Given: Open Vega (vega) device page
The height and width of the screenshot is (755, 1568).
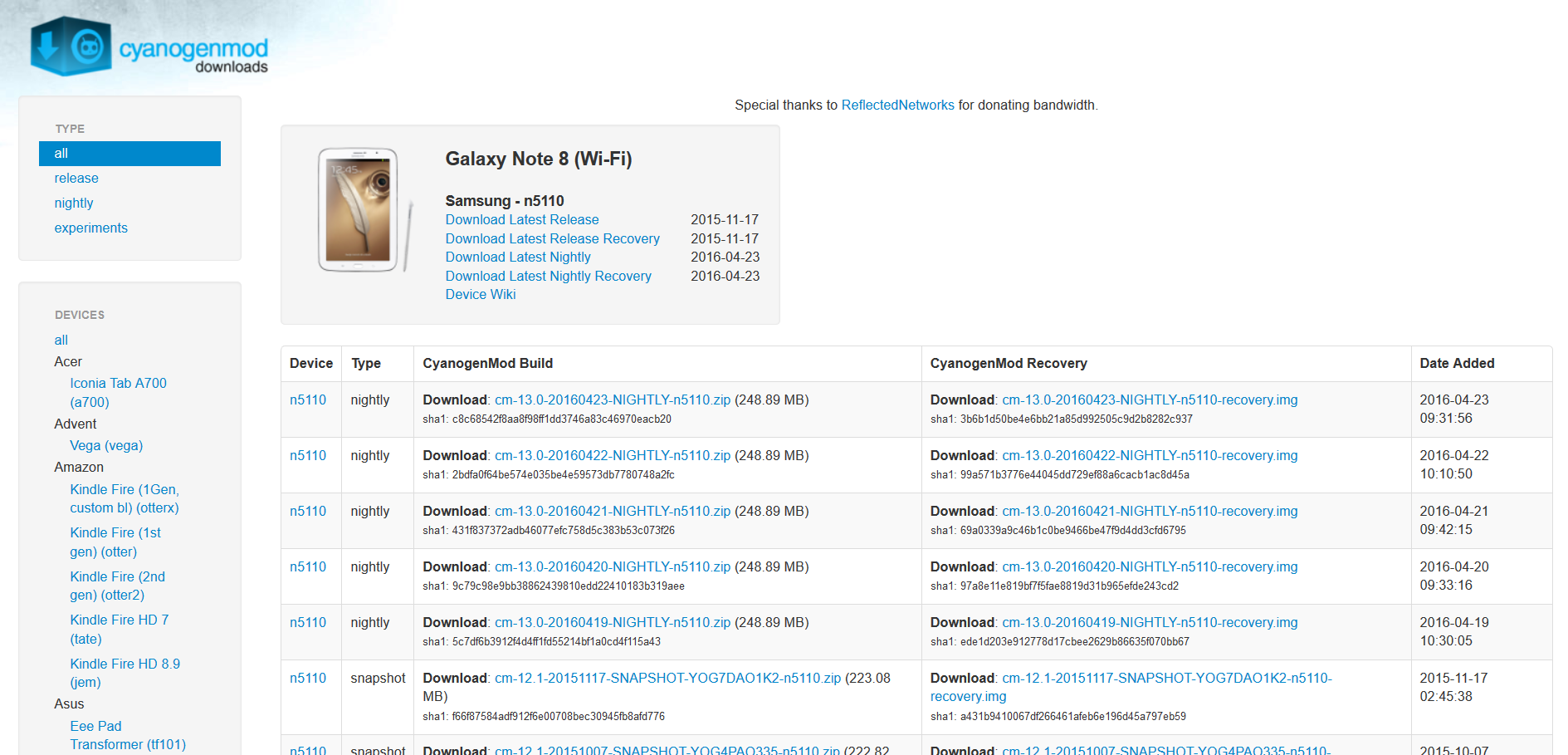Looking at the screenshot, I should pyautogui.click(x=106, y=446).
